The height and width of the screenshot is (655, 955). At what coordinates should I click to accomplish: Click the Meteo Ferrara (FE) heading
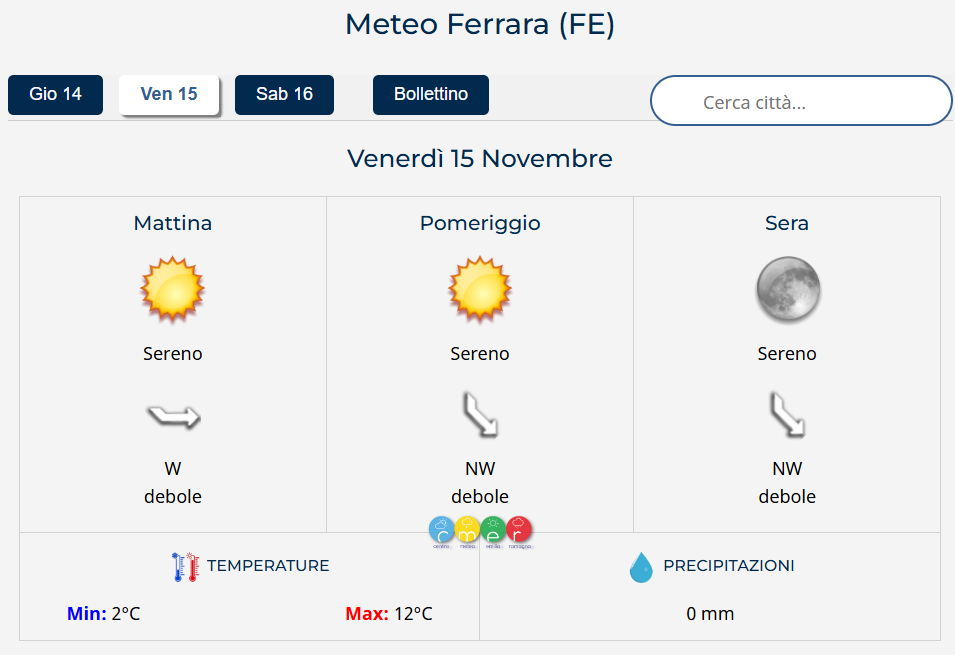[479, 24]
